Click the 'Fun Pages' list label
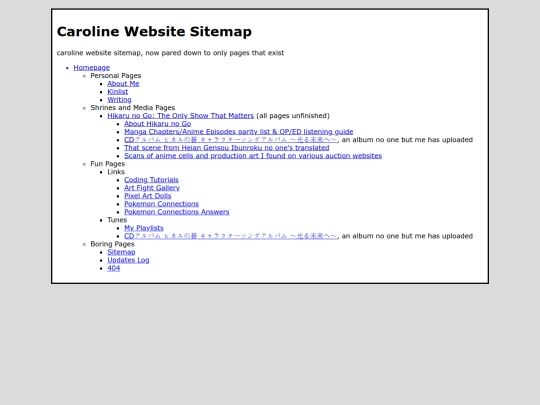540x405 pixels. pos(107,164)
